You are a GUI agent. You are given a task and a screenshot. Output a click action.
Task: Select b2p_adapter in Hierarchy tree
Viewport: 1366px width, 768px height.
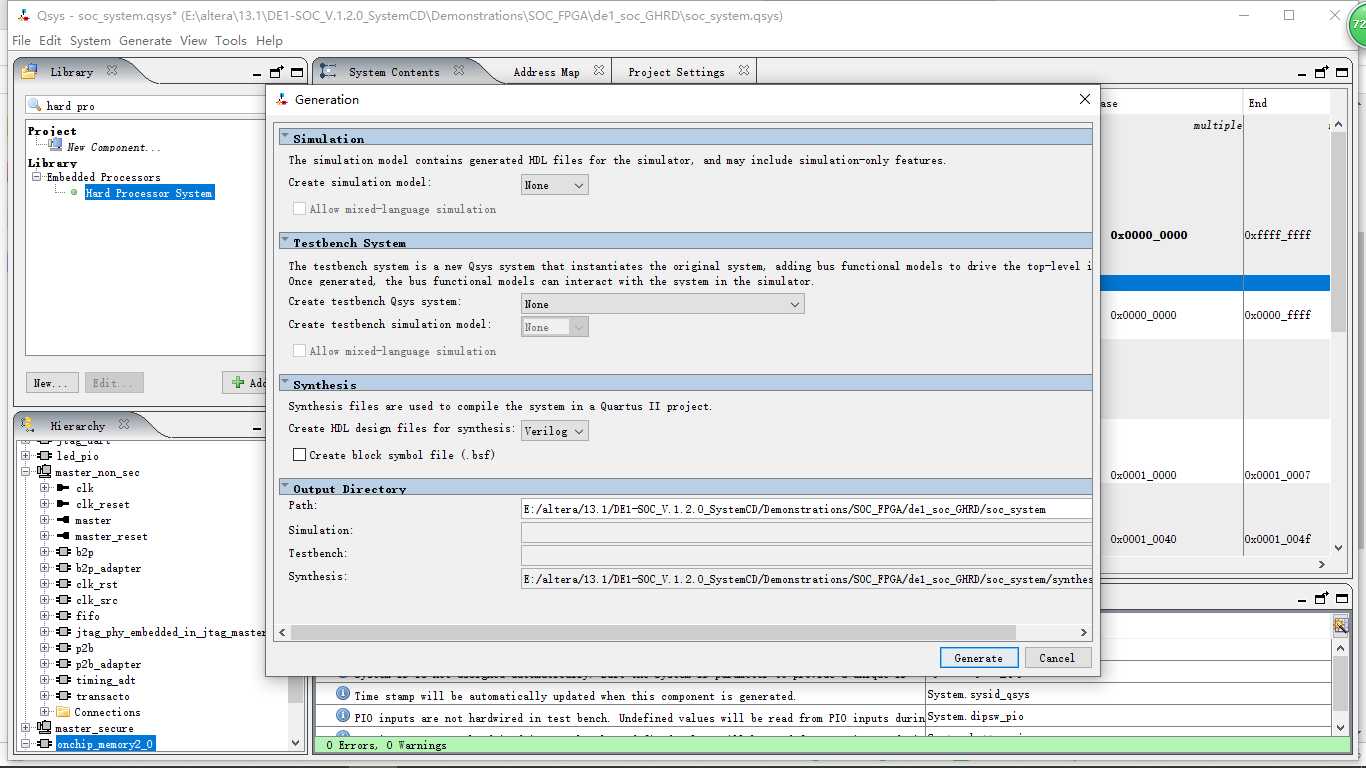coord(108,568)
